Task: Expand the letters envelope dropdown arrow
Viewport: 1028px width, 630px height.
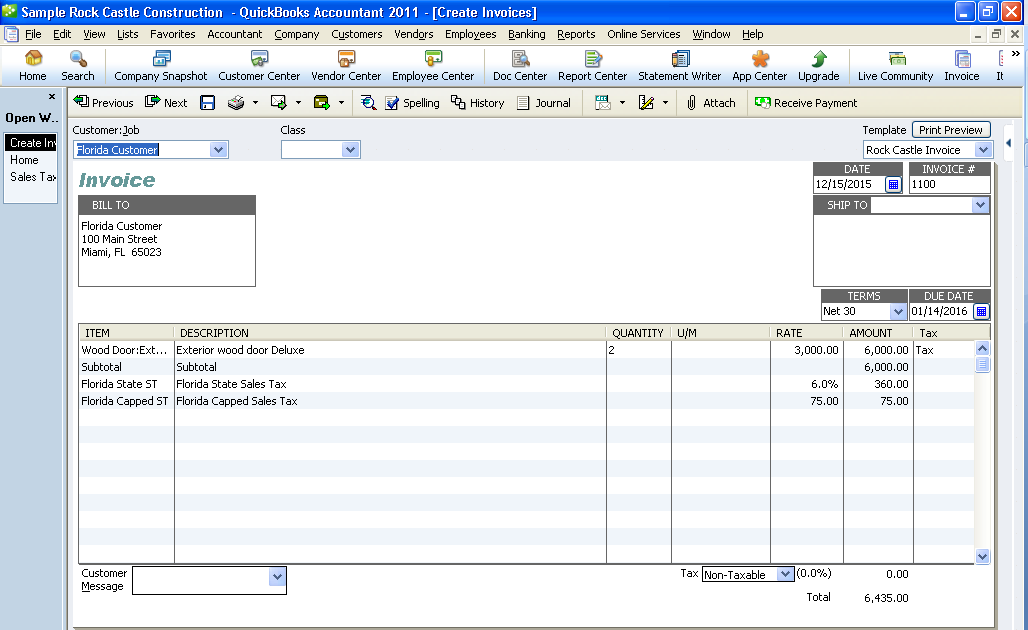Action: pos(622,102)
